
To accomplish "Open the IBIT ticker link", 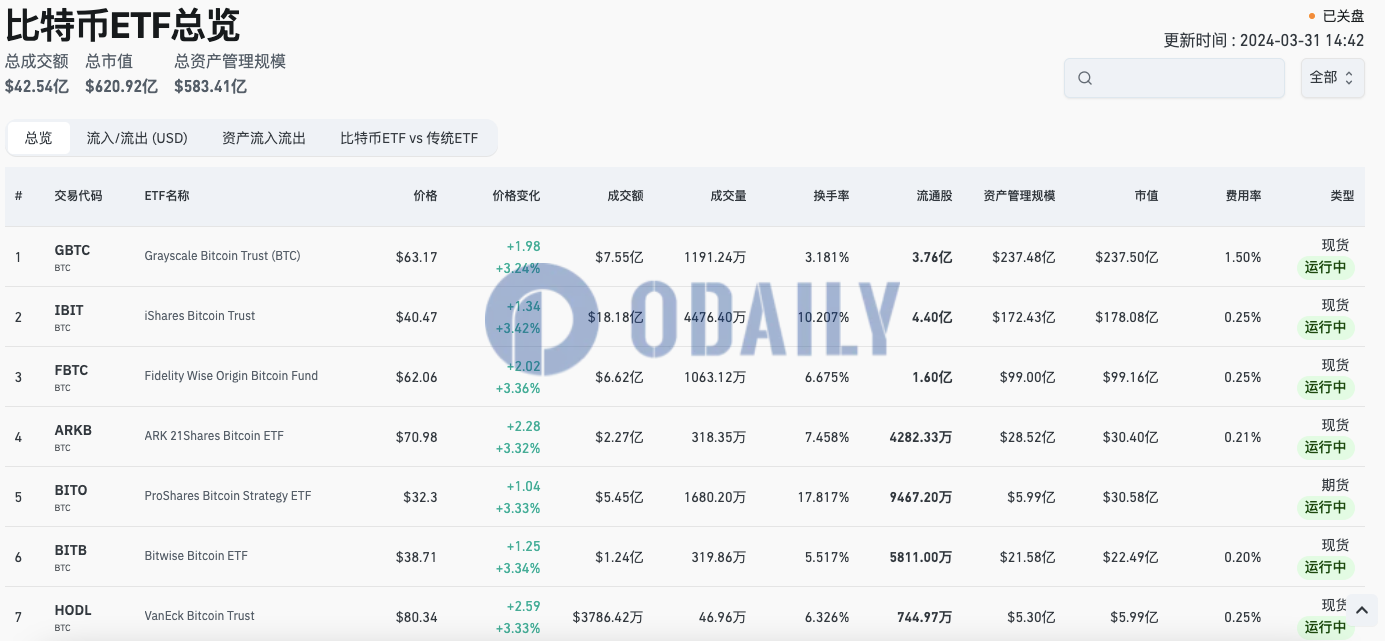I will (69, 310).
